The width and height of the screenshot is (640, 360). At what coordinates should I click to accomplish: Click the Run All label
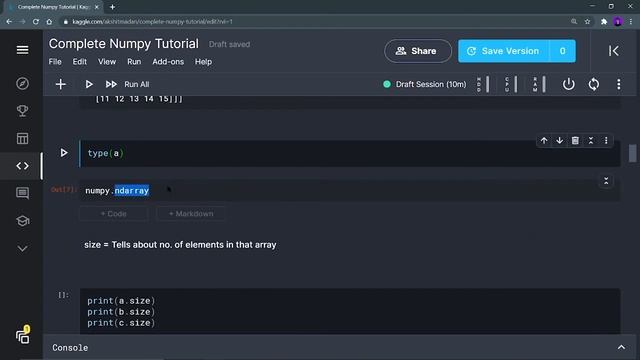[137, 84]
